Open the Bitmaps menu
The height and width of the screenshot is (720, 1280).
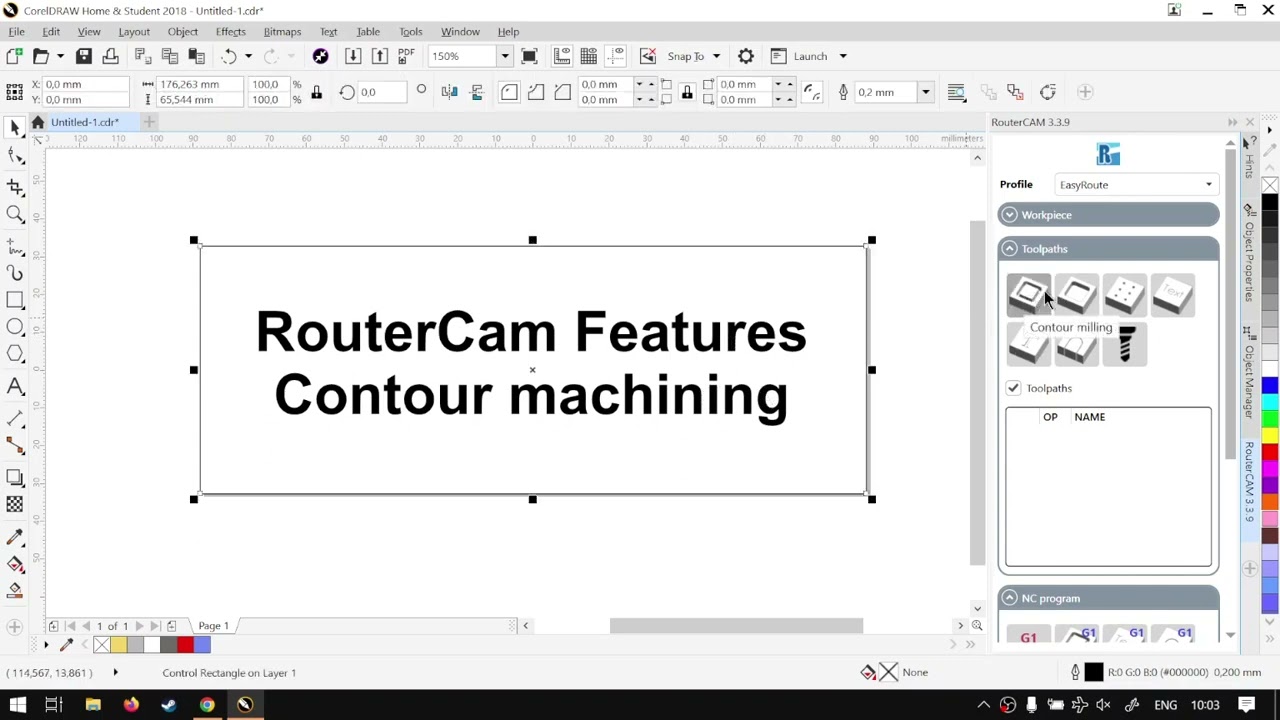point(282,32)
